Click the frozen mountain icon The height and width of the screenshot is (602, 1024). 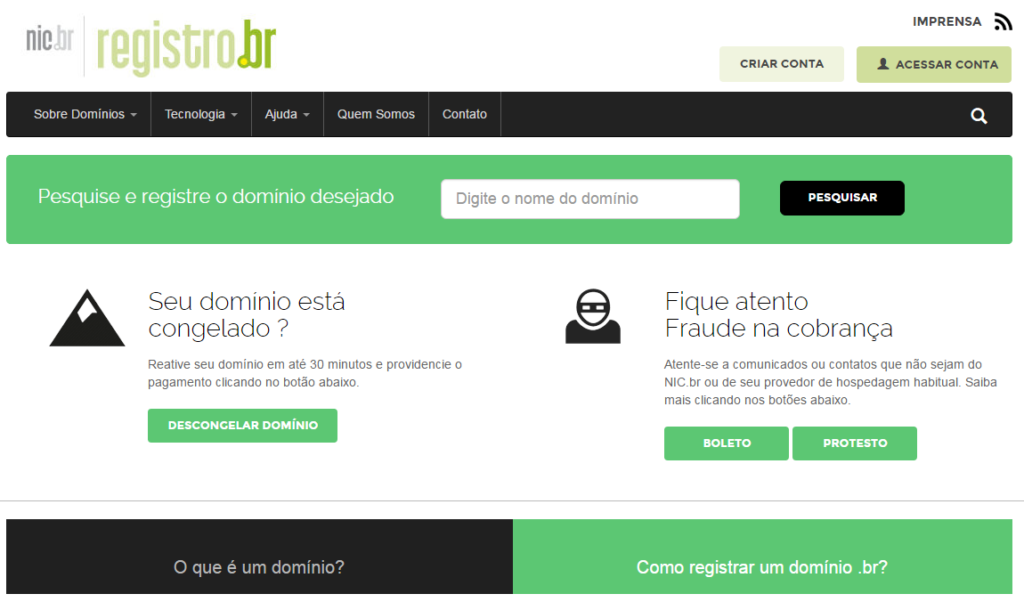point(87,317)
